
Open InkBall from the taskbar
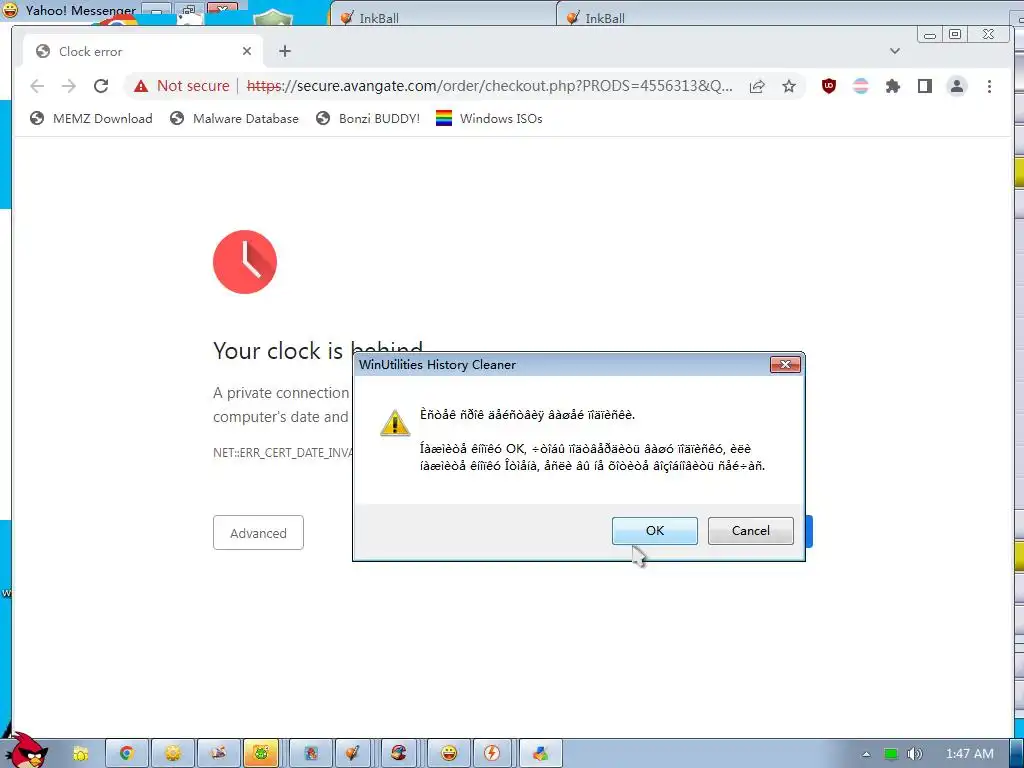point(353,754)
